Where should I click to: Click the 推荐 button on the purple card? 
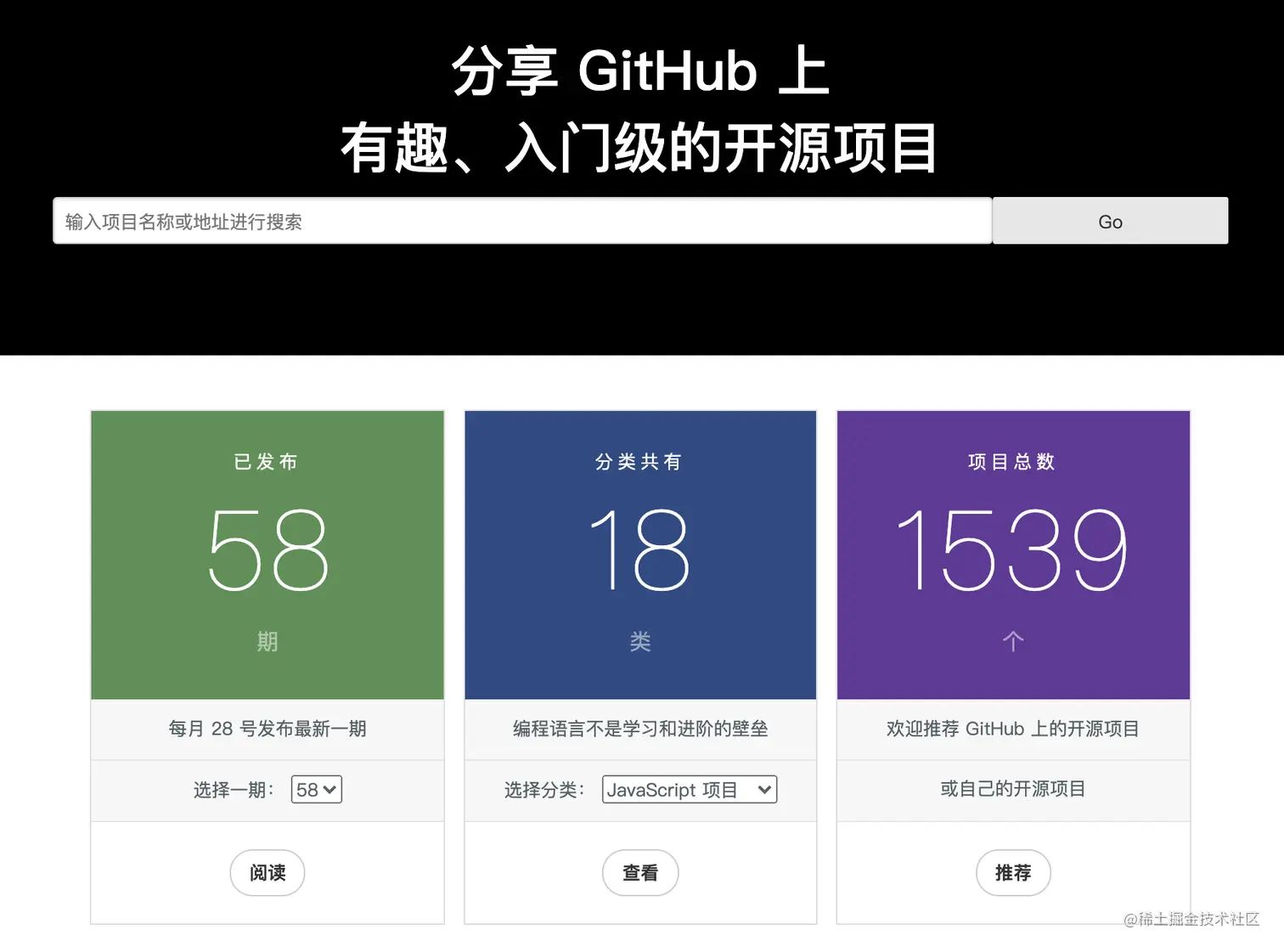pos(1013,873)
